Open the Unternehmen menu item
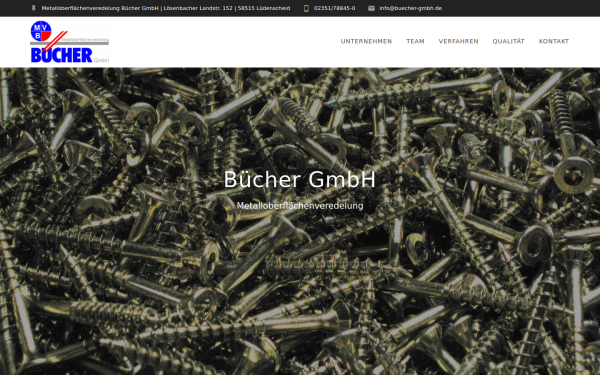This screenshot has height=375, width=600. pos(366,41)
